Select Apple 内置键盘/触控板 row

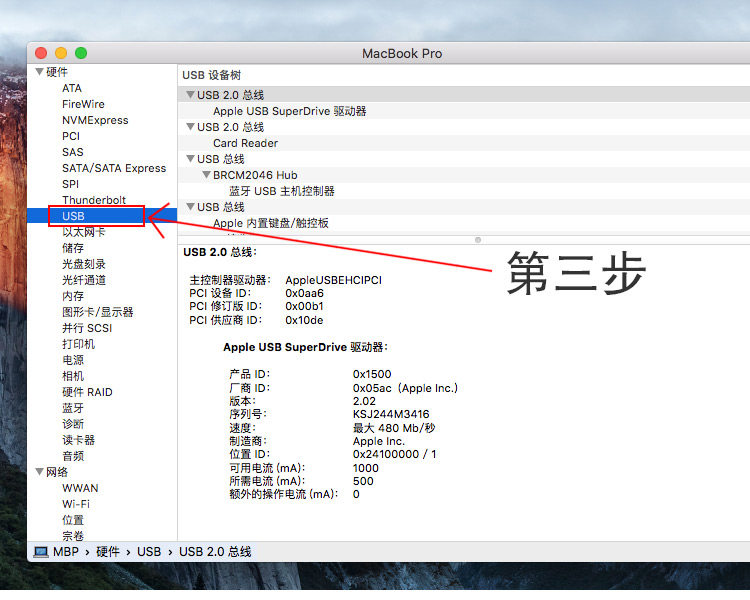pyautogui.click(x=271, y=223)
